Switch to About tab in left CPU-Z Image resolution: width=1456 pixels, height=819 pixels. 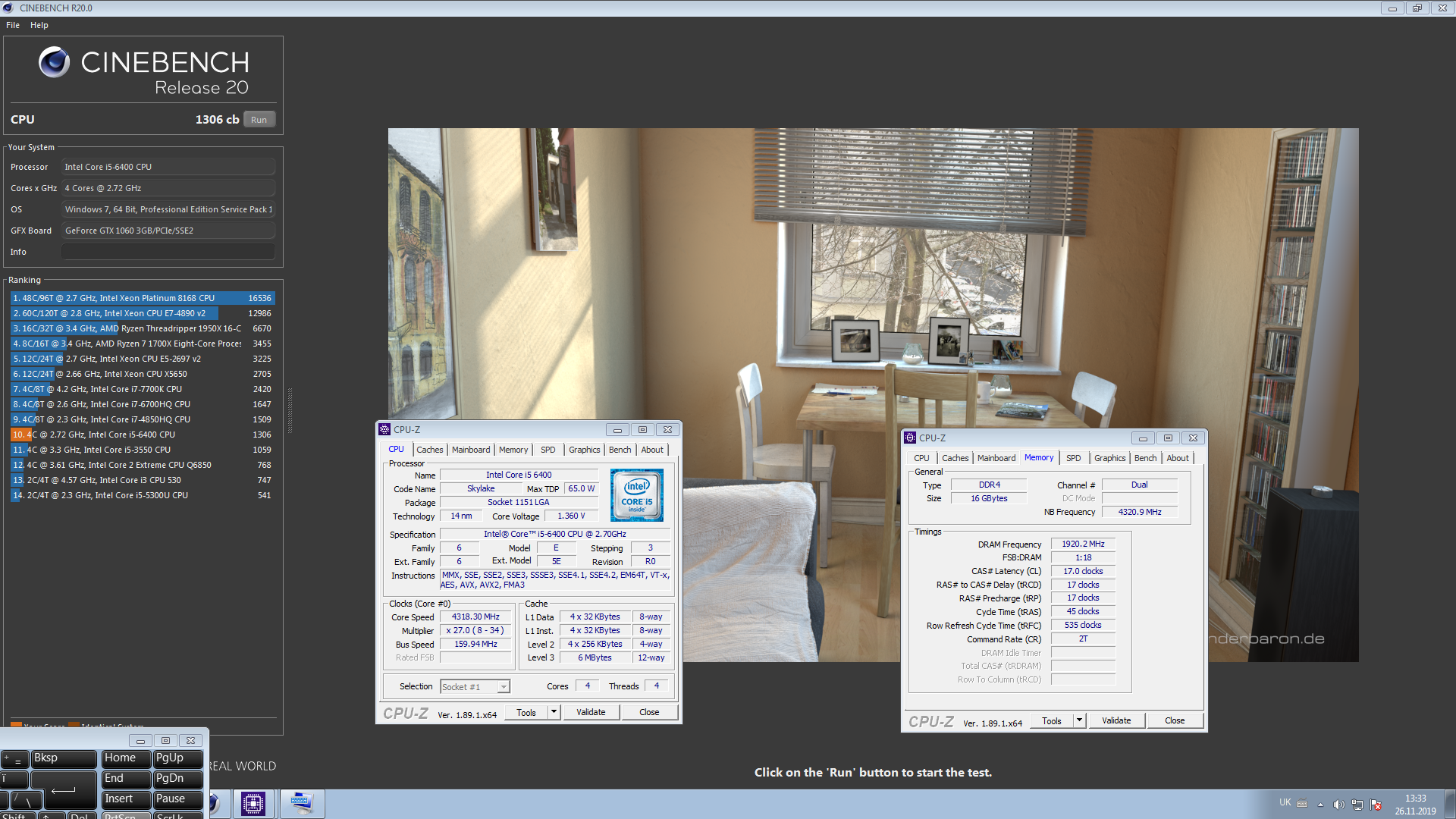[x=652, y=450]
